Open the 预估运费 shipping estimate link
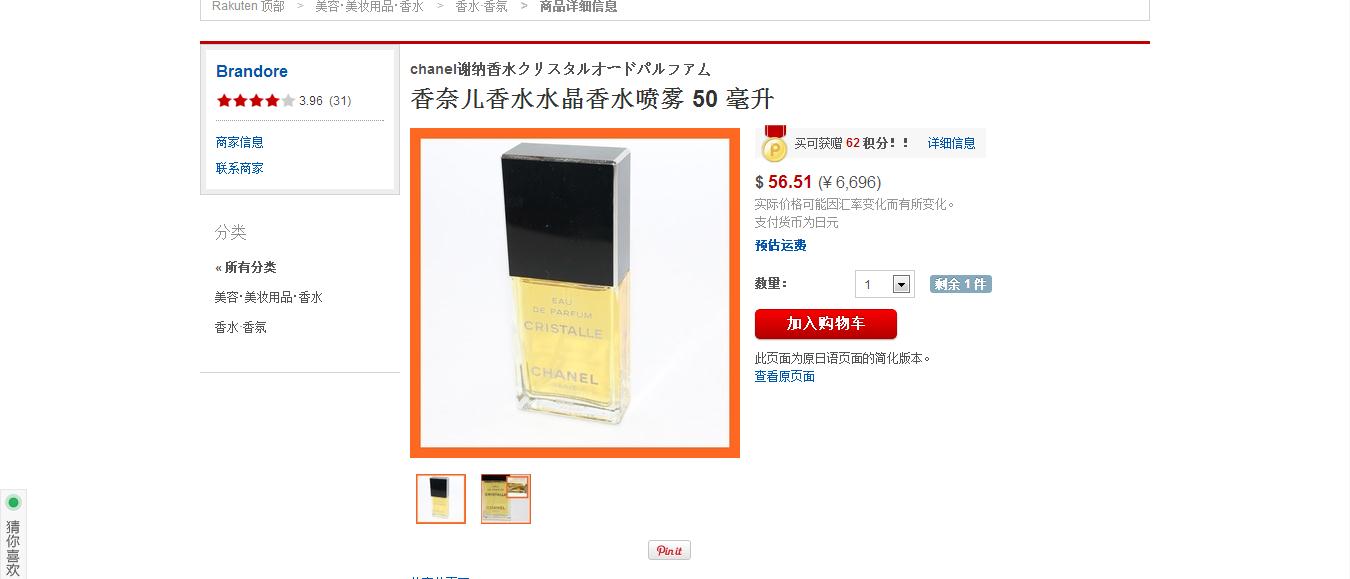Viewport: 1350px width, 579px height. [781, 245]
